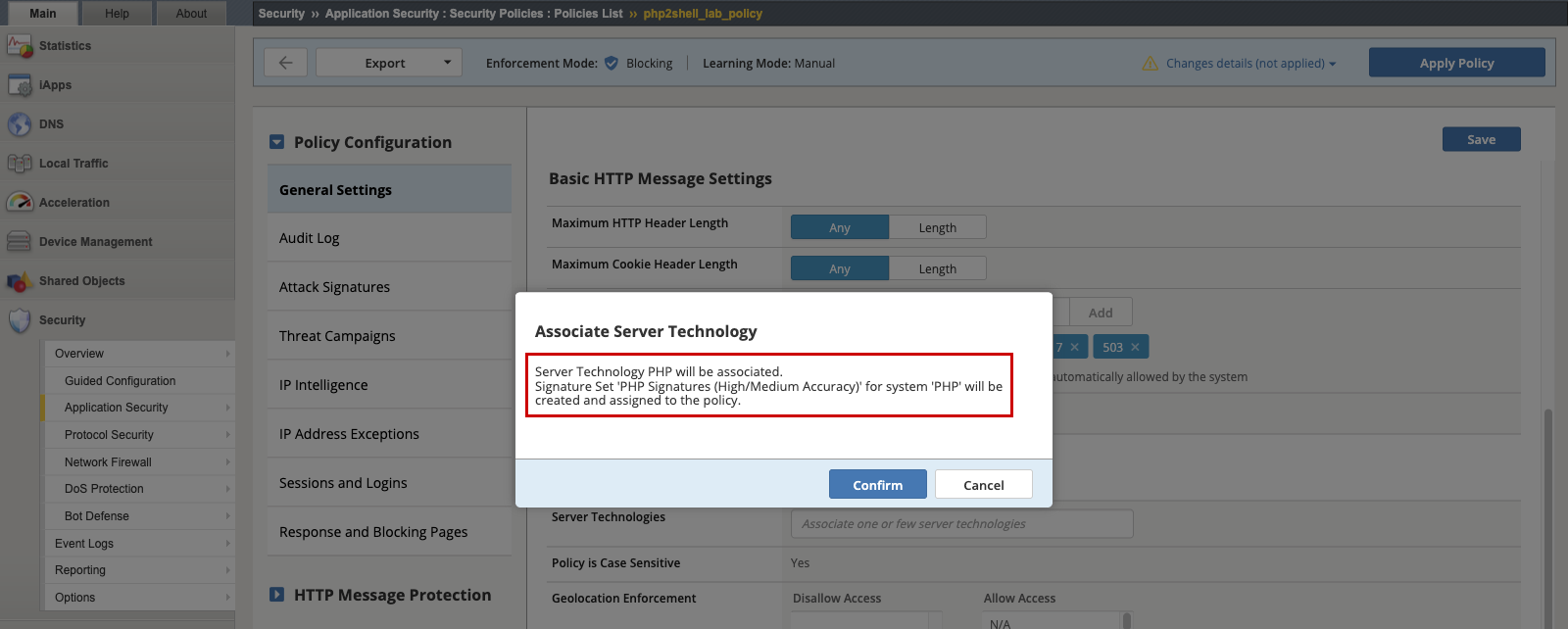Click the Allow Access list N/A entry

coord(1001,624)
